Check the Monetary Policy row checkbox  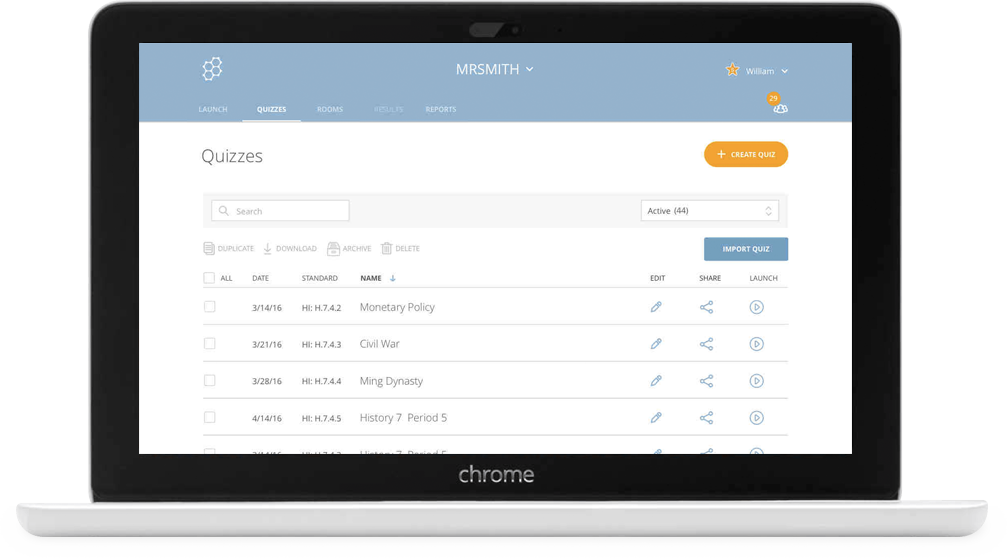[210, 307]
